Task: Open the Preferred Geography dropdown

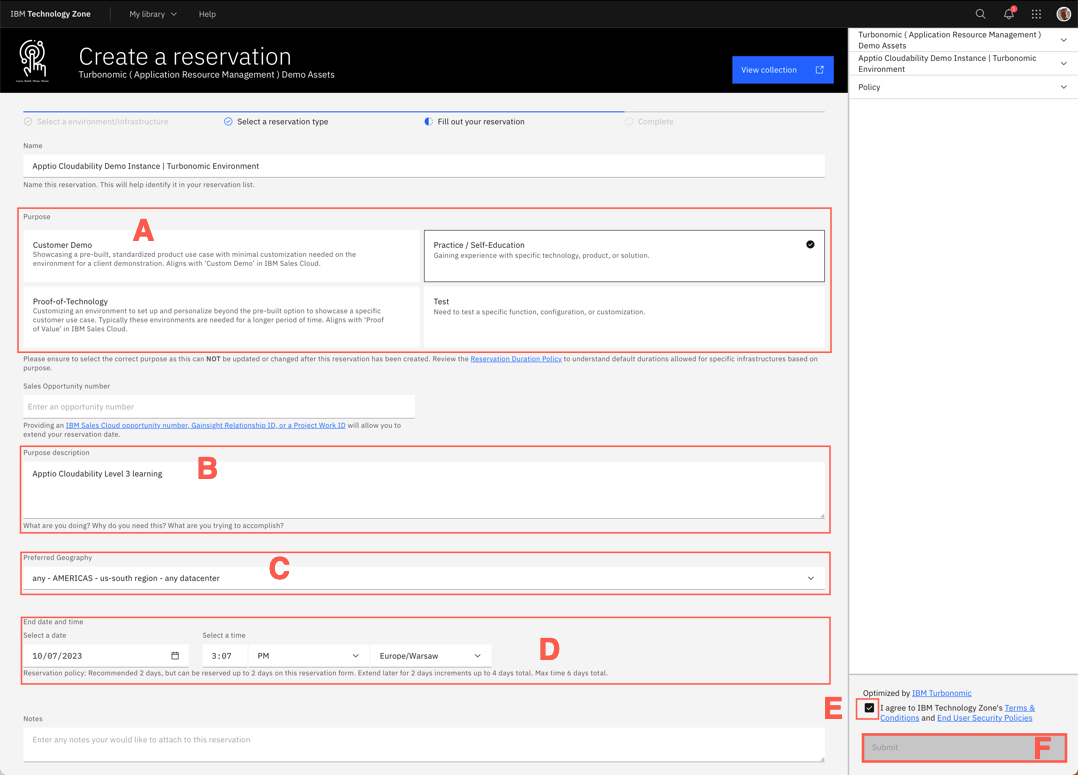Action: click(424, 578)
